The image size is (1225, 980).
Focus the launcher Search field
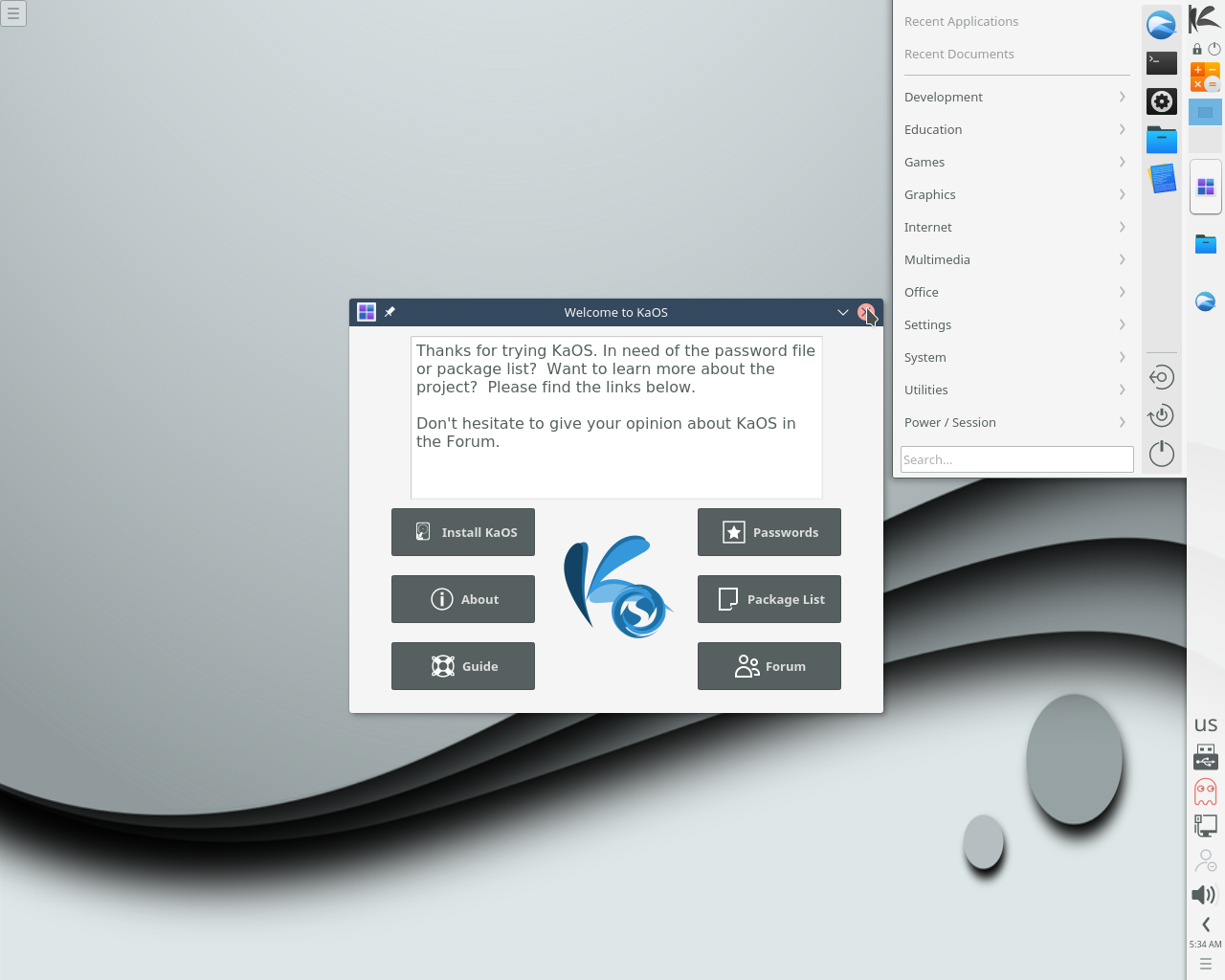[1016, 459]
